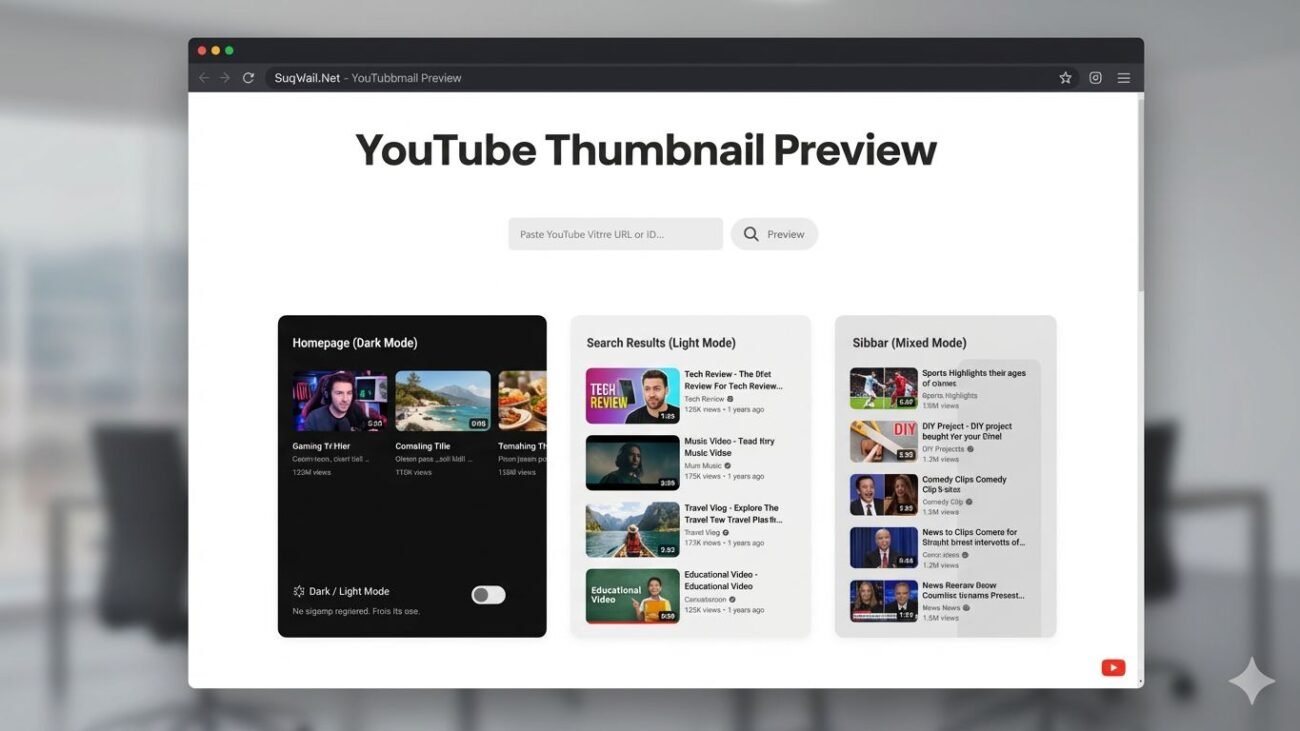Click the 'Search Results (Light Mode)' heading
Image resolution: width=1300 pixels, height=731 pixels.
pyautogui.click(x=661, y=343)
